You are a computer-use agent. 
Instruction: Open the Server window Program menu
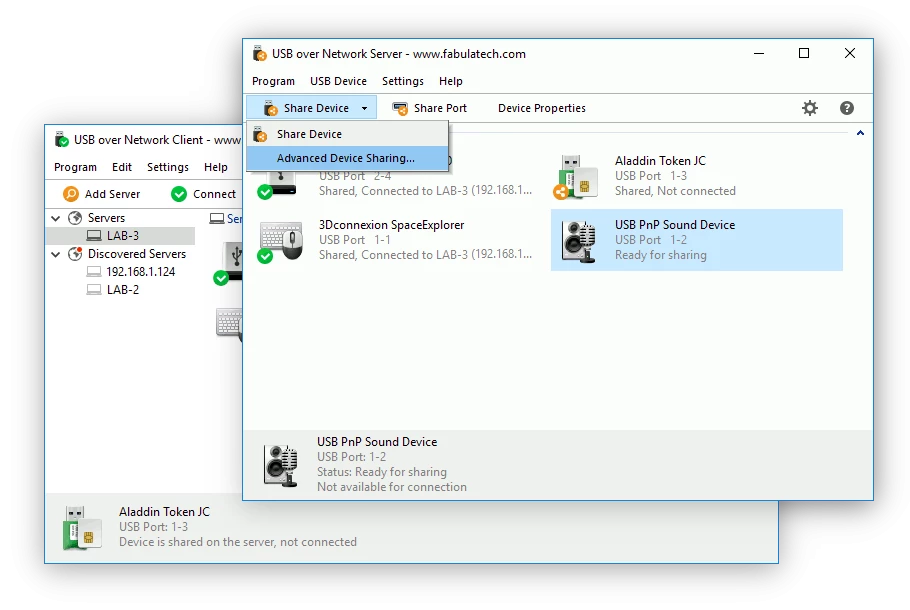tap(273, 81)
